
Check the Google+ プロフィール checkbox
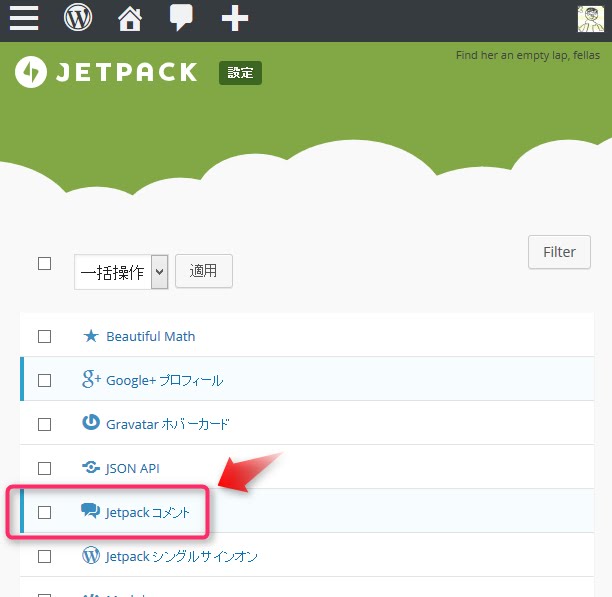coord(44,380)
